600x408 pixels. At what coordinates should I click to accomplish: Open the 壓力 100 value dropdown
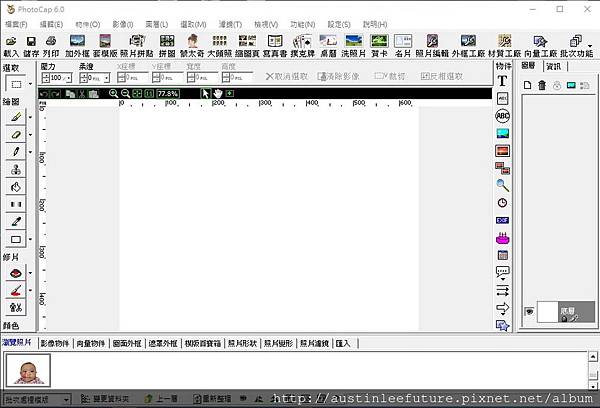point(69,78)
